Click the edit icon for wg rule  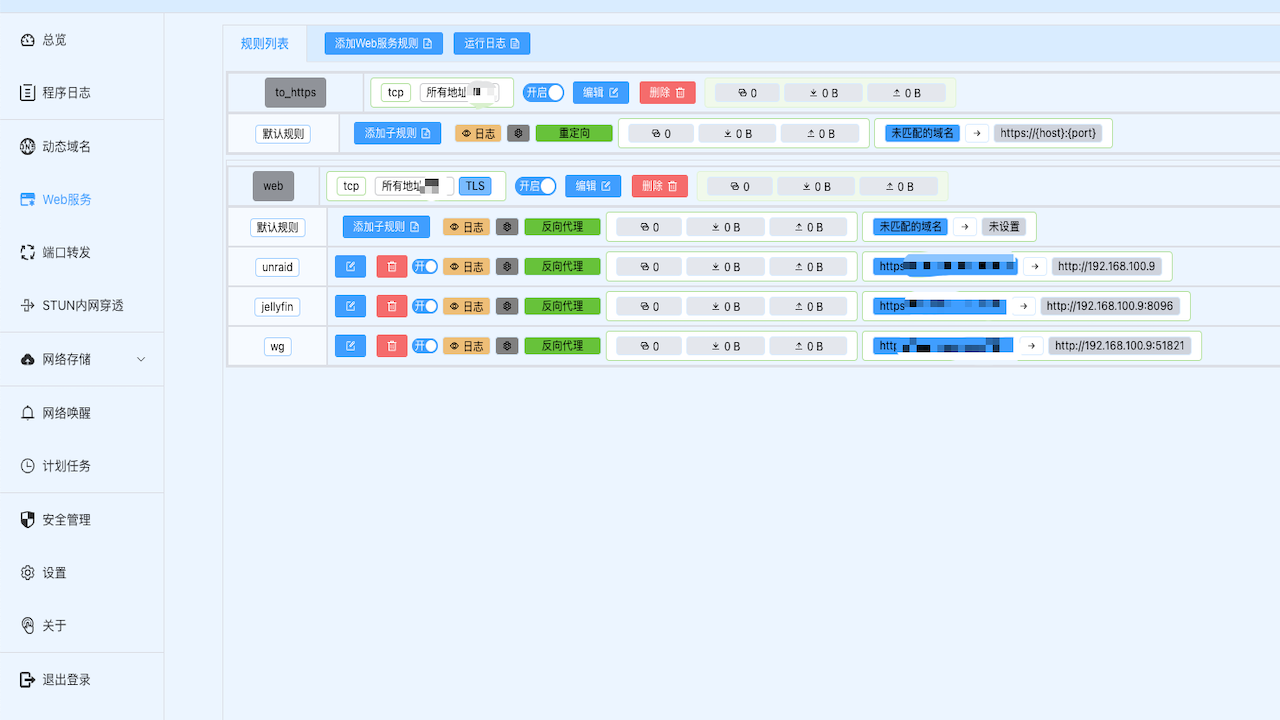pyautogui.click(x=350, y=346)
